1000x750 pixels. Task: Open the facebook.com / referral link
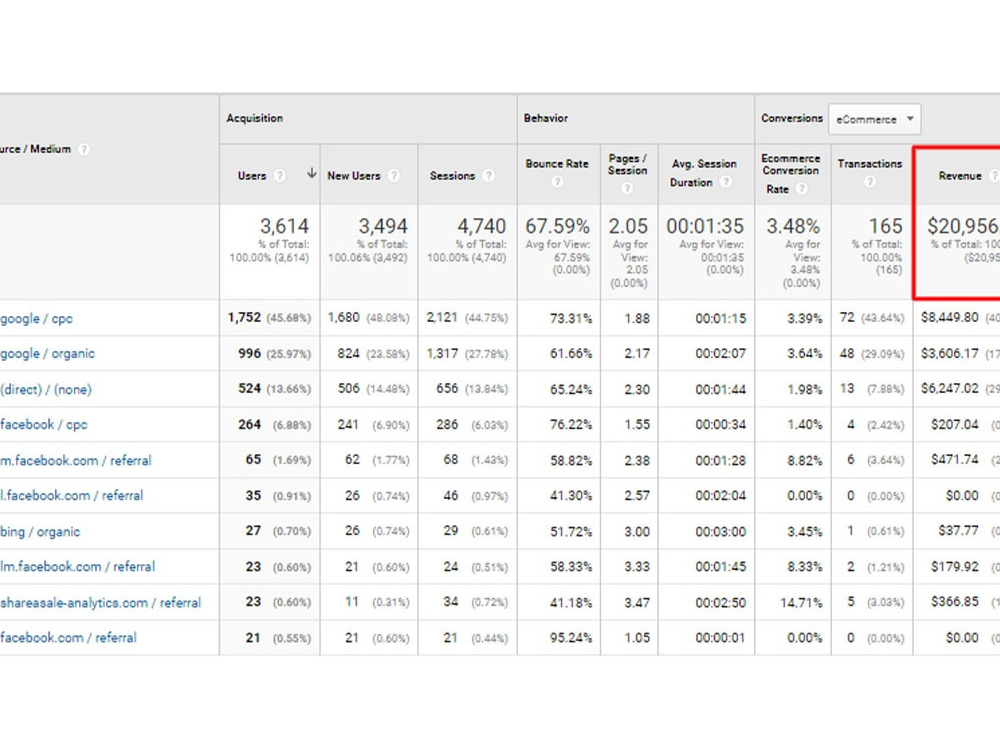(x=68, y=638)
